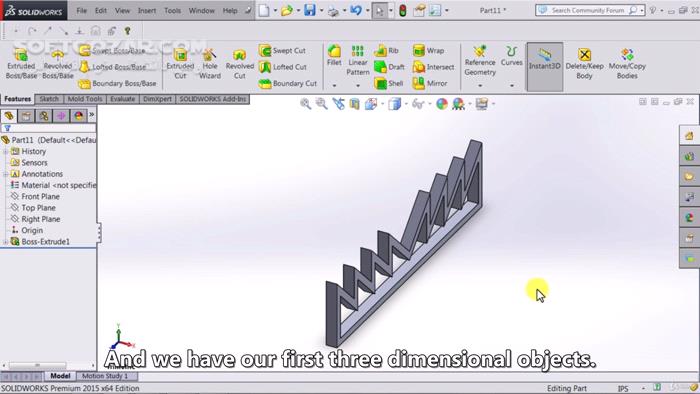
Task: Open the Delete/Keep Body tool
Action: click(x=584, y=63)
